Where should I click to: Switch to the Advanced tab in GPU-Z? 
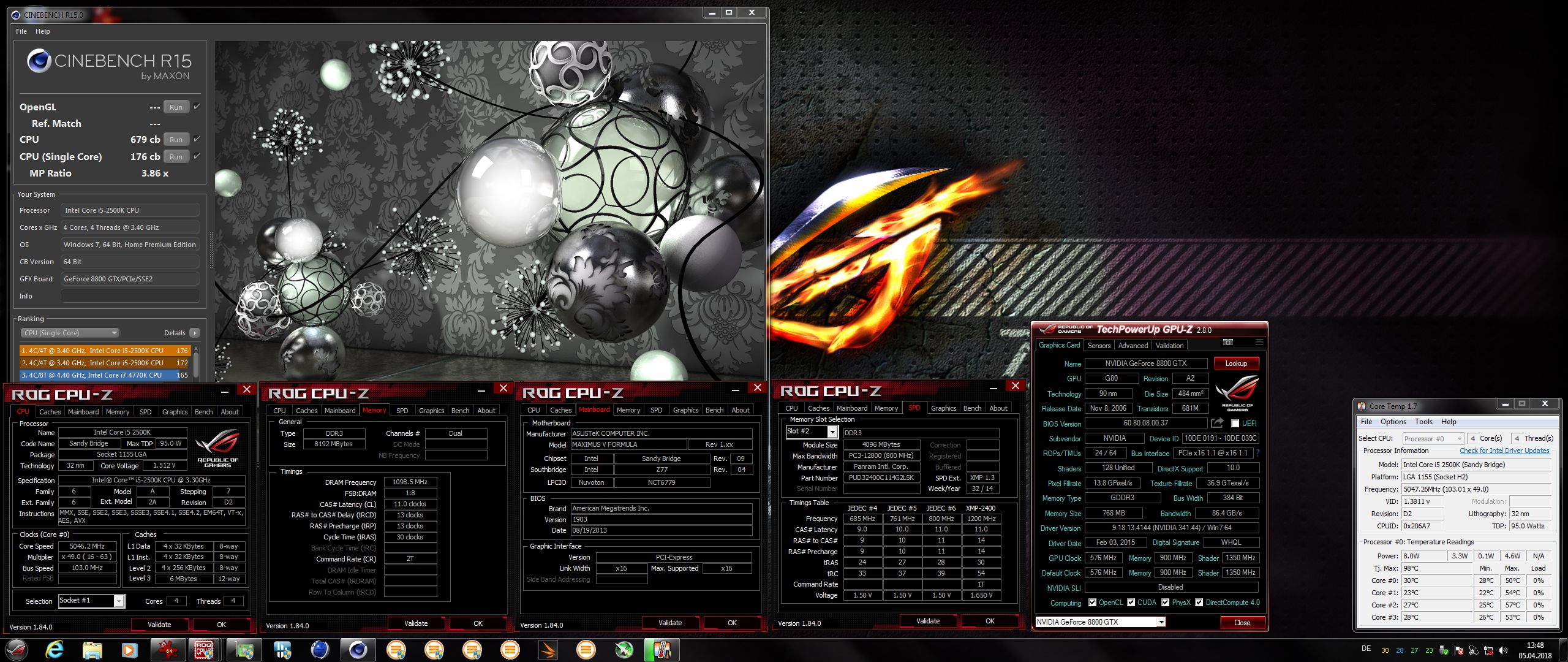(x=1133, y=346)
